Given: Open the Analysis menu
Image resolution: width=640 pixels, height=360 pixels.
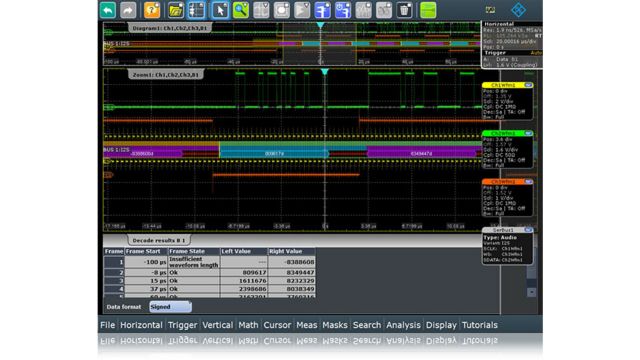Looking at the screenshot, I should pyautogui.click(x=403, y=325).
